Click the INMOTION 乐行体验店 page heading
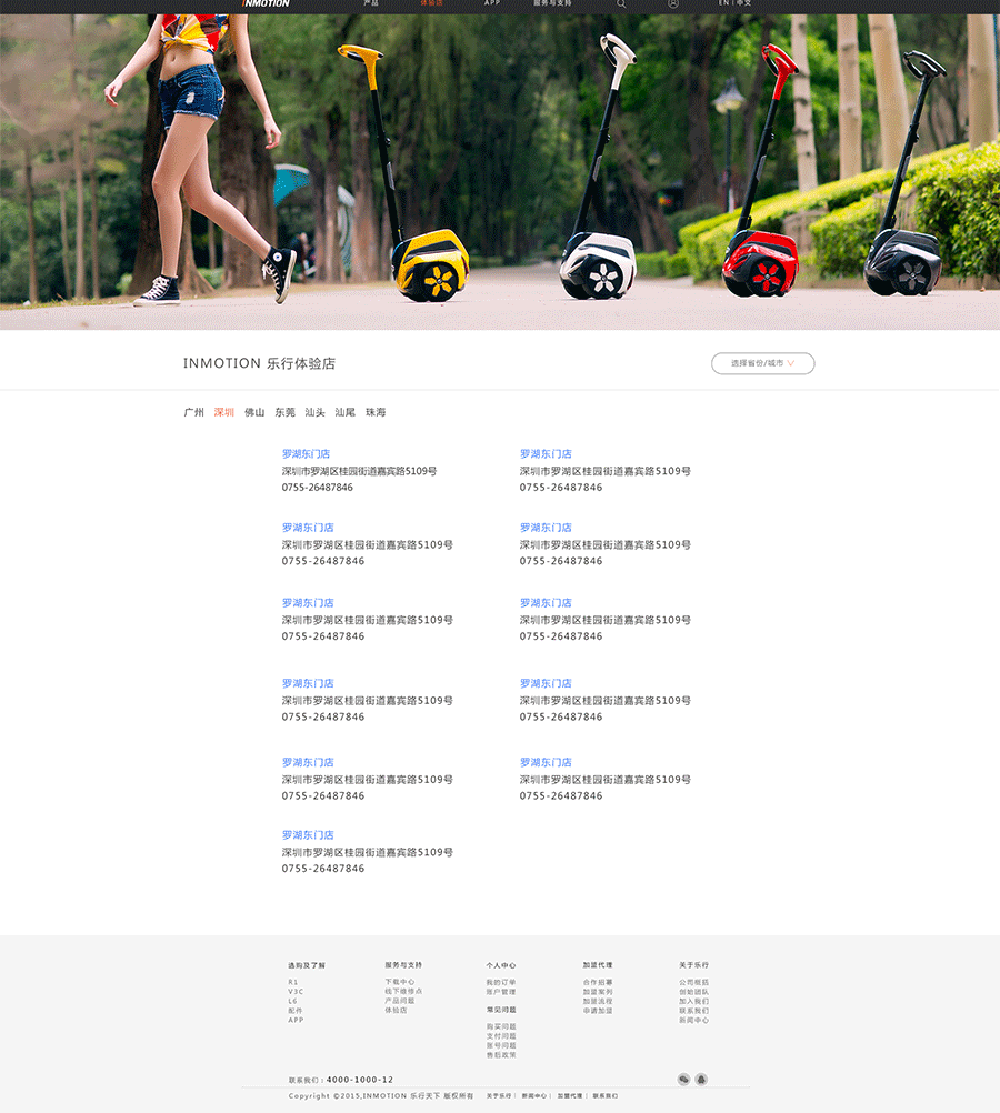 point(259,363)
